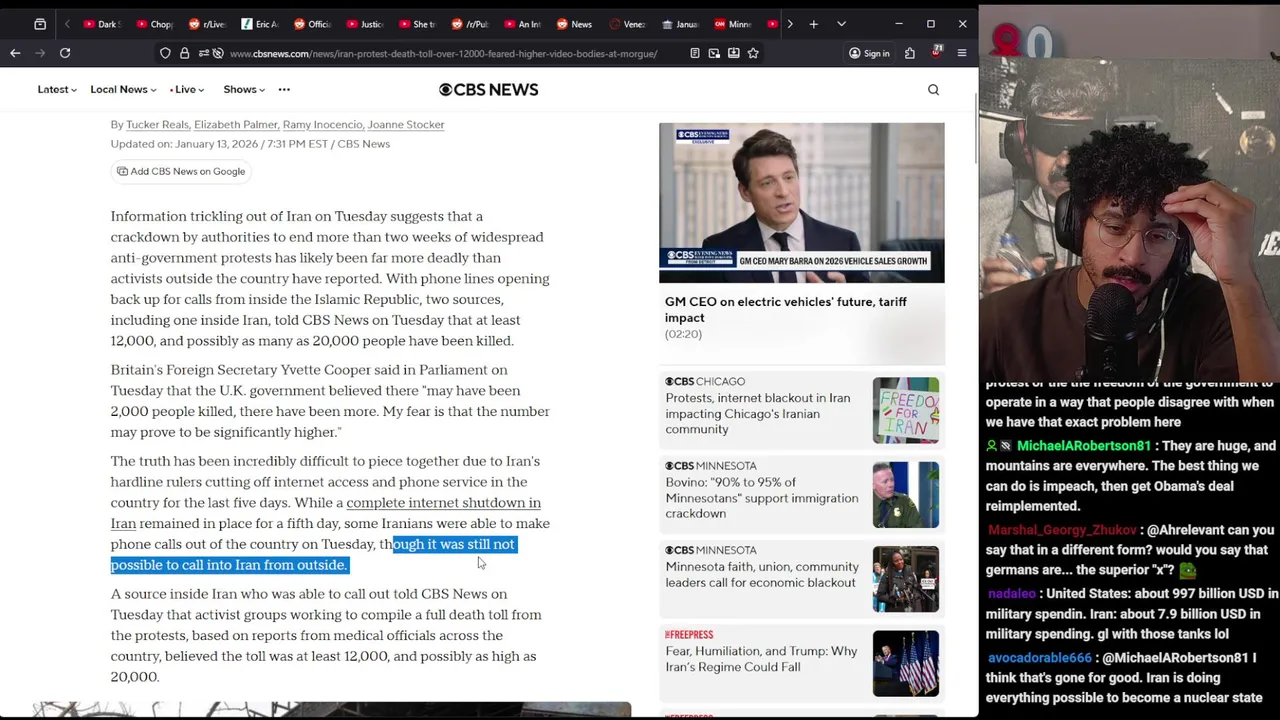Open Firefox View icon at tab bar start
The width and height of the screenshot is (1280, 720).
(40, 24)
